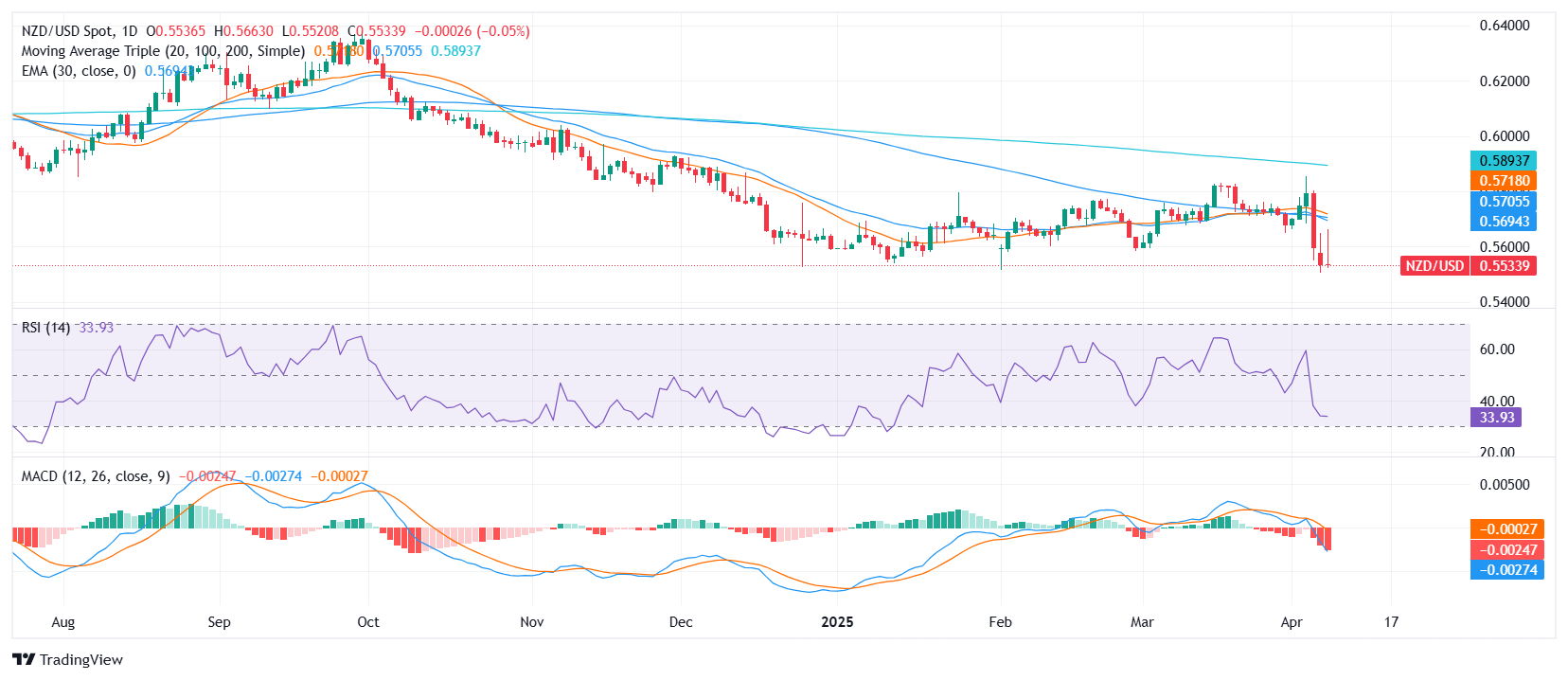This screenshot has width=1568, height=680.
Task: Click the 2025 marker on the time axis
Action: (x=837, y=622)
